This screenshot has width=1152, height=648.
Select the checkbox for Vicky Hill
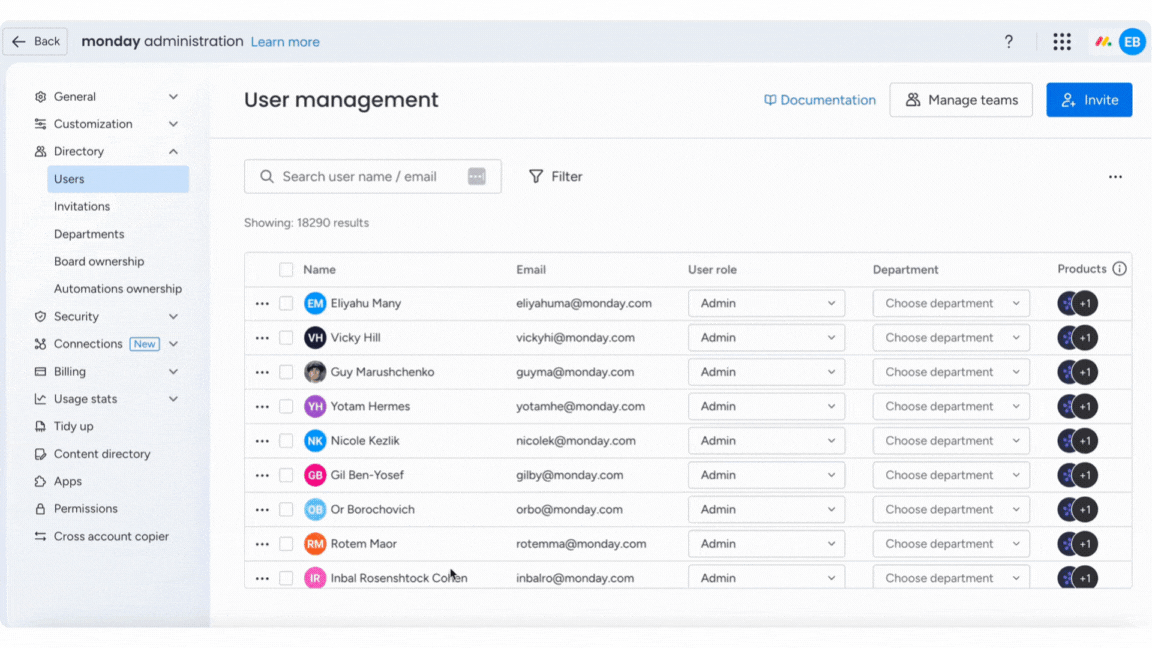coord(286,338)
